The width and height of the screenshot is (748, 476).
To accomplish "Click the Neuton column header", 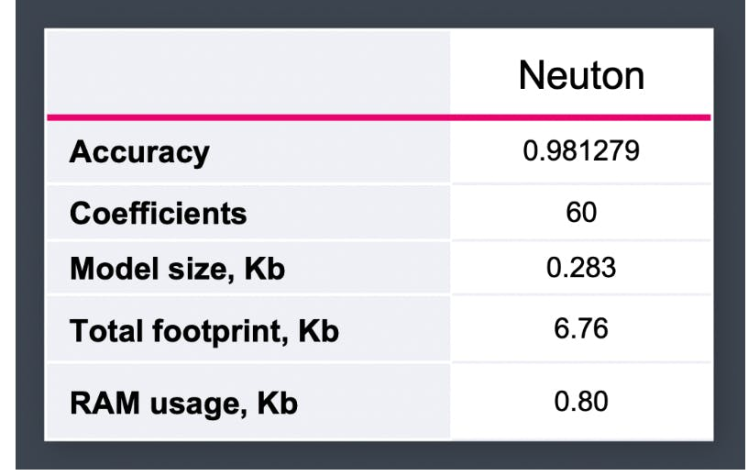I will point(581,76).
